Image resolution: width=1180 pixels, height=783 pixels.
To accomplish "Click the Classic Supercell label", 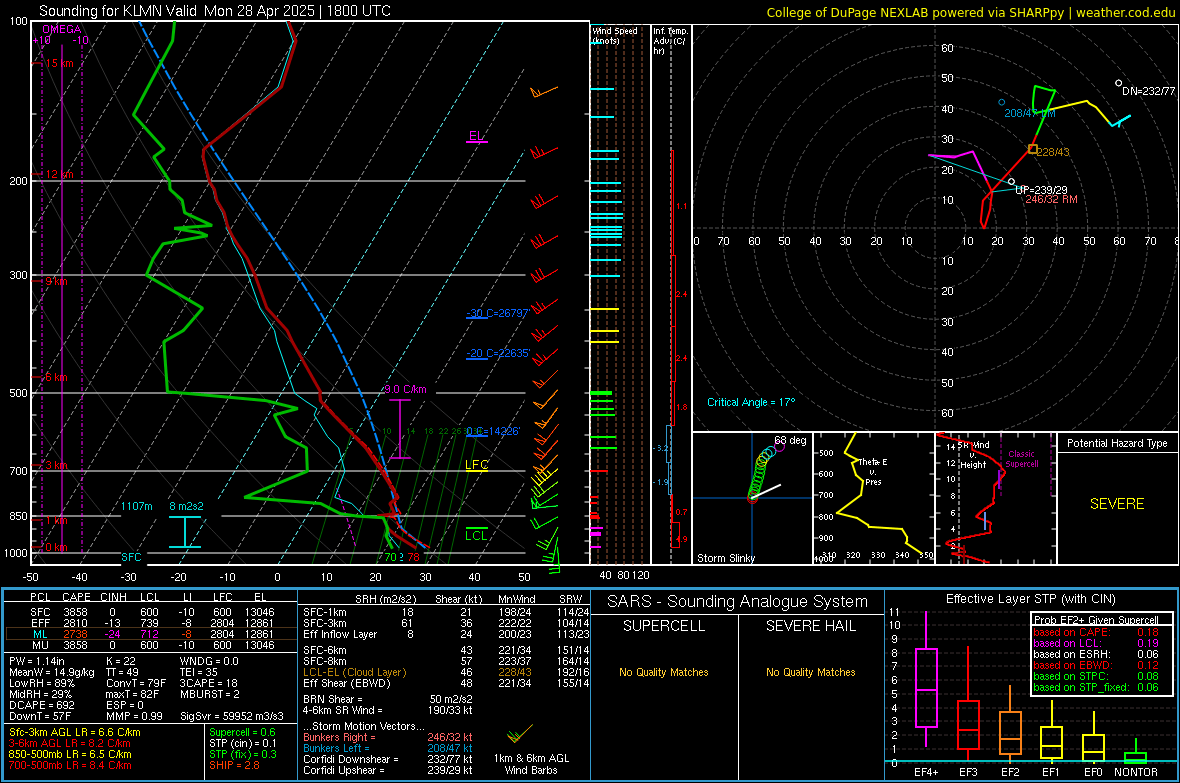I will point(1022,459).
